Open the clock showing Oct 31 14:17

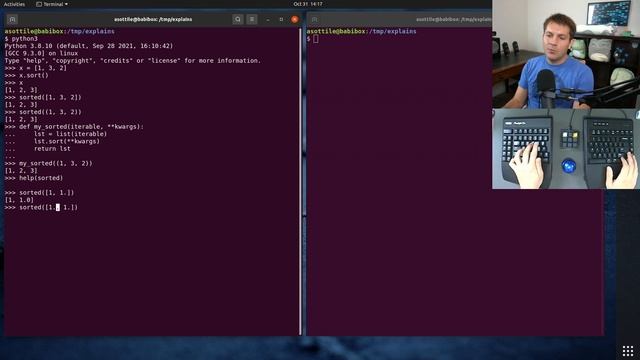point(308,4)
